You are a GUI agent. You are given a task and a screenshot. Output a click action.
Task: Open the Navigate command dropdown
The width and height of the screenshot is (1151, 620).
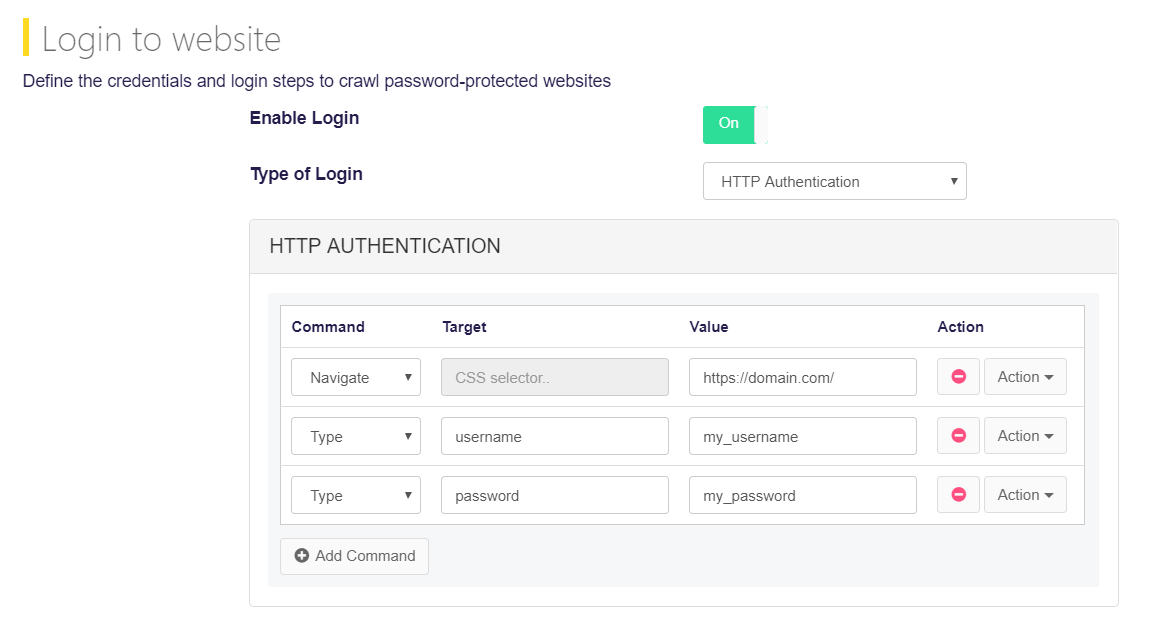tap(356, 377)
